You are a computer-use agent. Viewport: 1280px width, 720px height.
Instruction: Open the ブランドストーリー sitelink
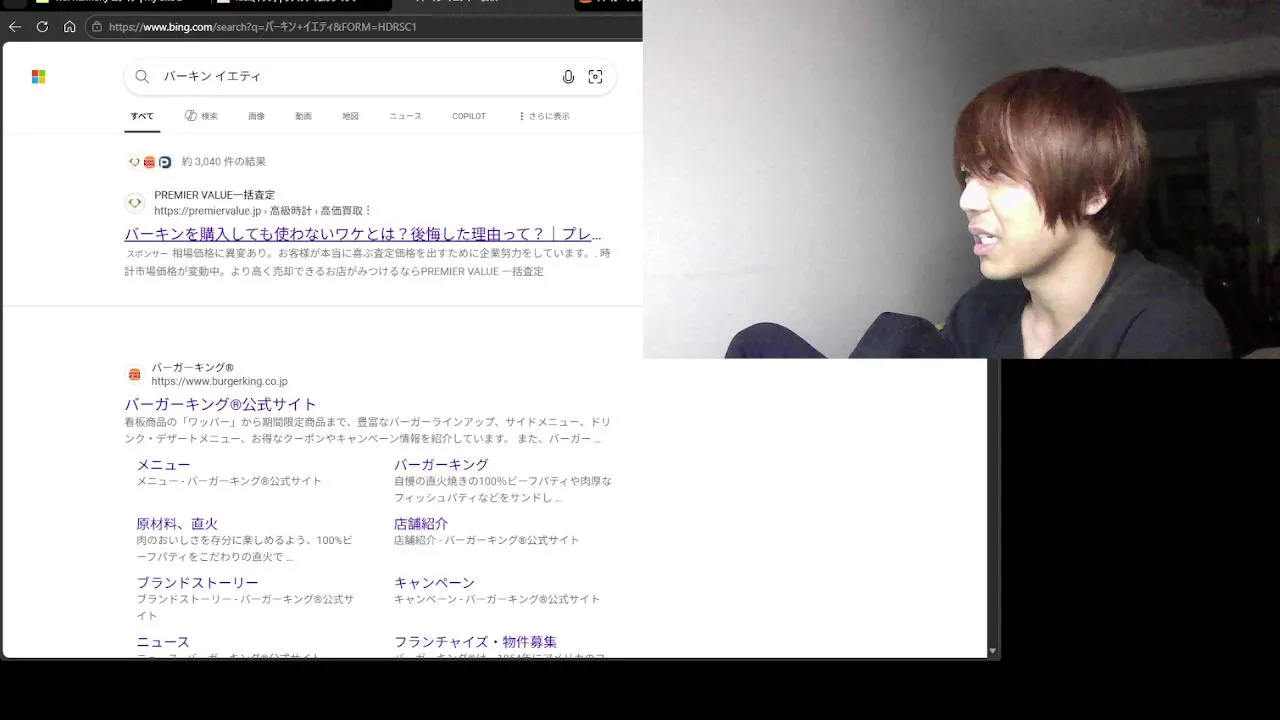pos(197,582)
